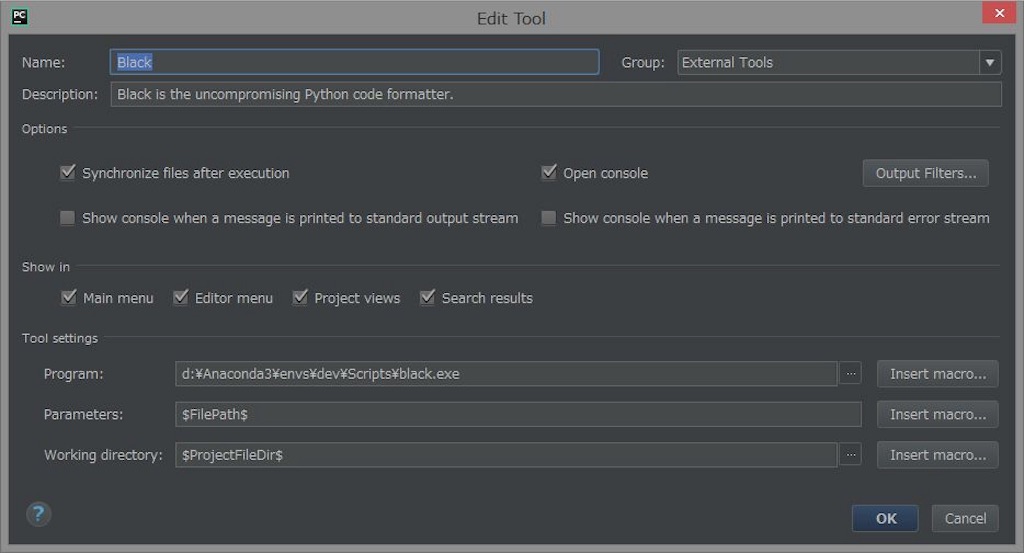Cancel the Edit Tool dialog
This screenshot has height=553, width=1024.
click(965, 518)
